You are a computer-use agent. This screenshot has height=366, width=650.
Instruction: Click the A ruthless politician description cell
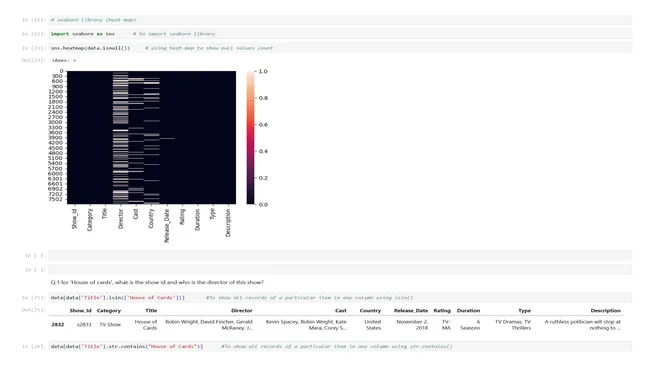tap(583, 325)
